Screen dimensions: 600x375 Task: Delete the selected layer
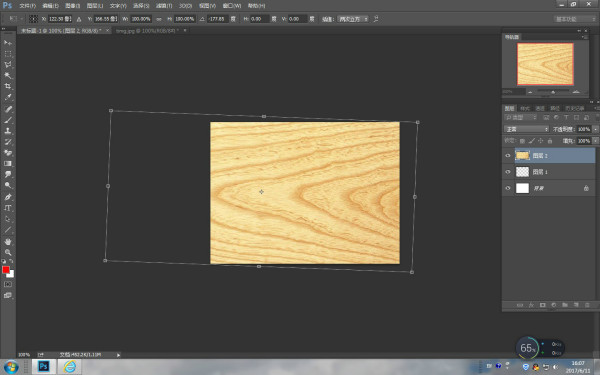point(587,305)
